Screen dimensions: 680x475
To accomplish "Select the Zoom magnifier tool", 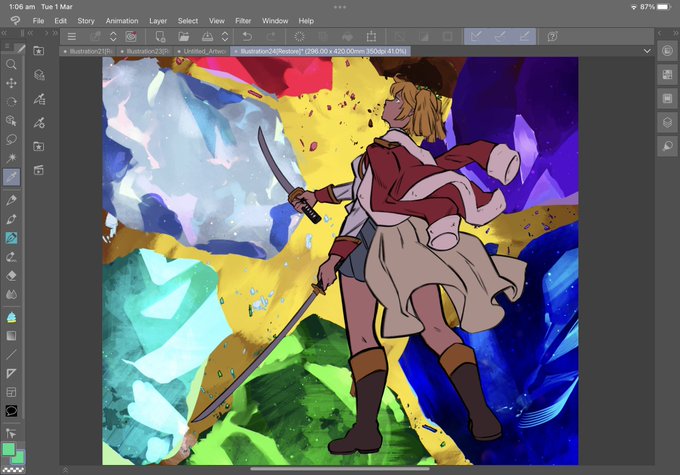I will pos(11,65).
